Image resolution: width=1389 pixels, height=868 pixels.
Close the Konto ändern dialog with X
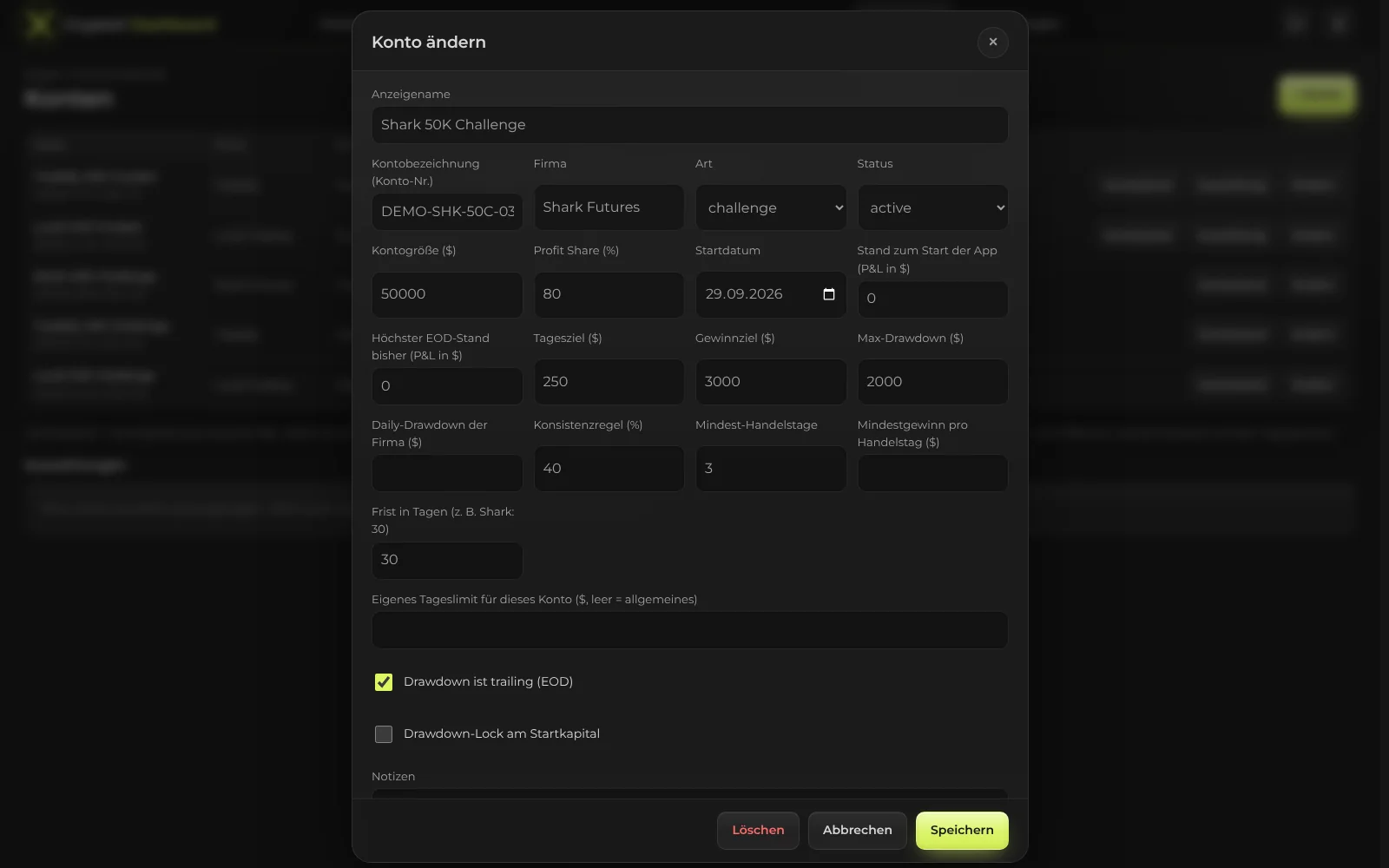click(x=992, y=42)
